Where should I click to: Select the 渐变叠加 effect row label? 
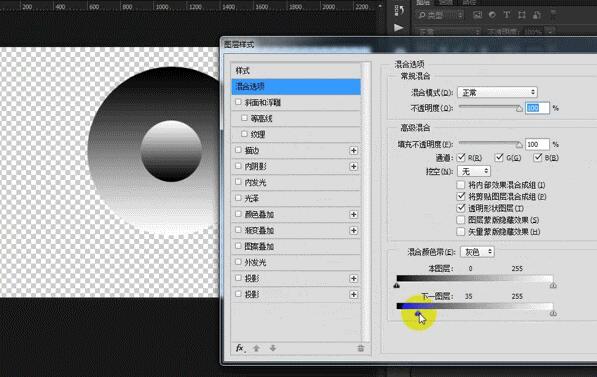tap(259, 230)
